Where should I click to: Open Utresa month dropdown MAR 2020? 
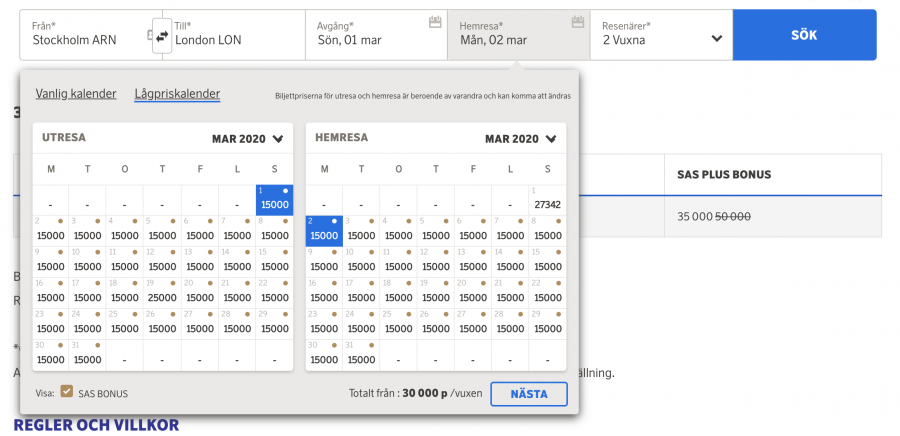pyautogui.click(x=248, y=138)
